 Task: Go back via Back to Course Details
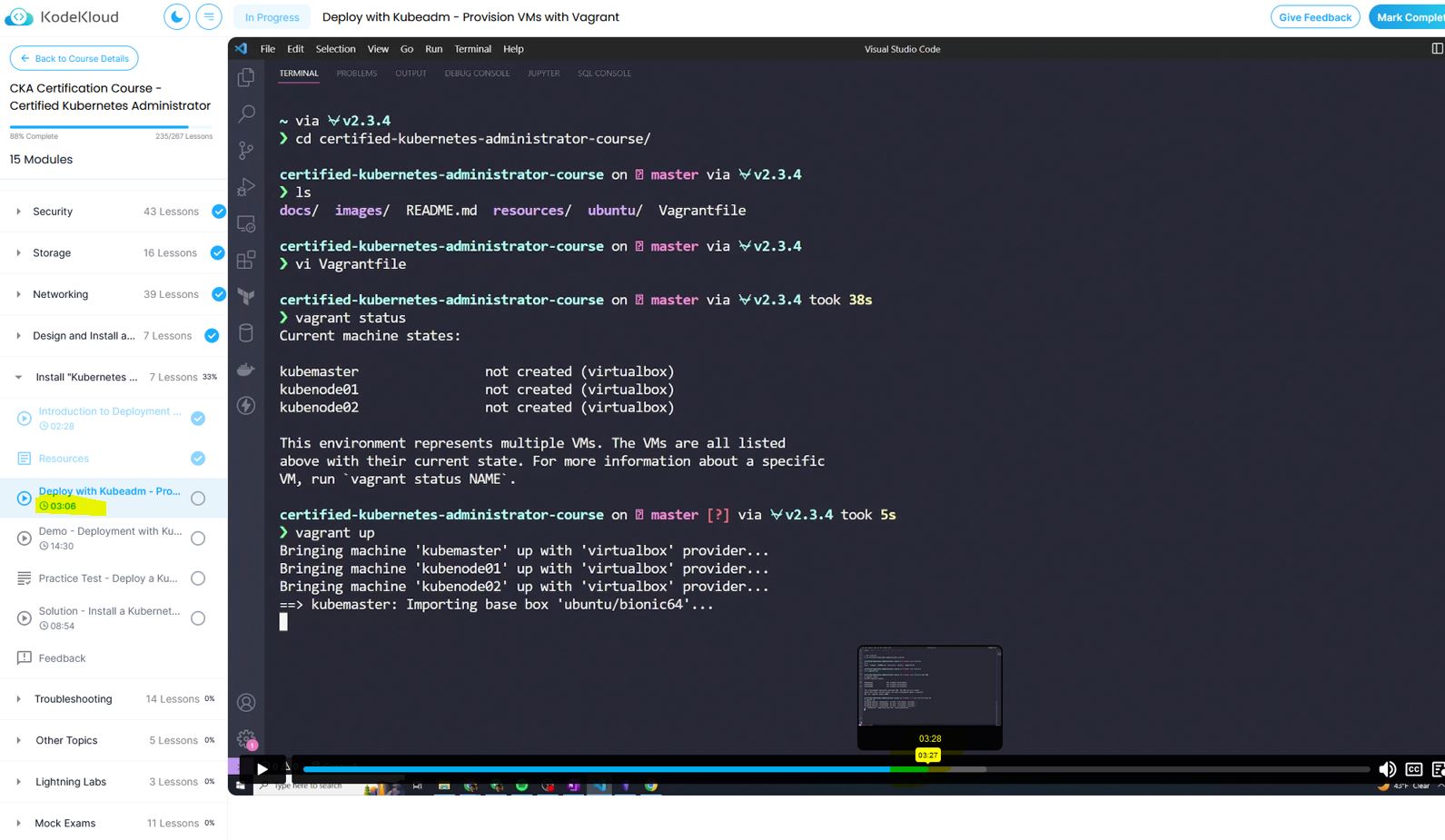pyautogui.click(x=74, y=58)
